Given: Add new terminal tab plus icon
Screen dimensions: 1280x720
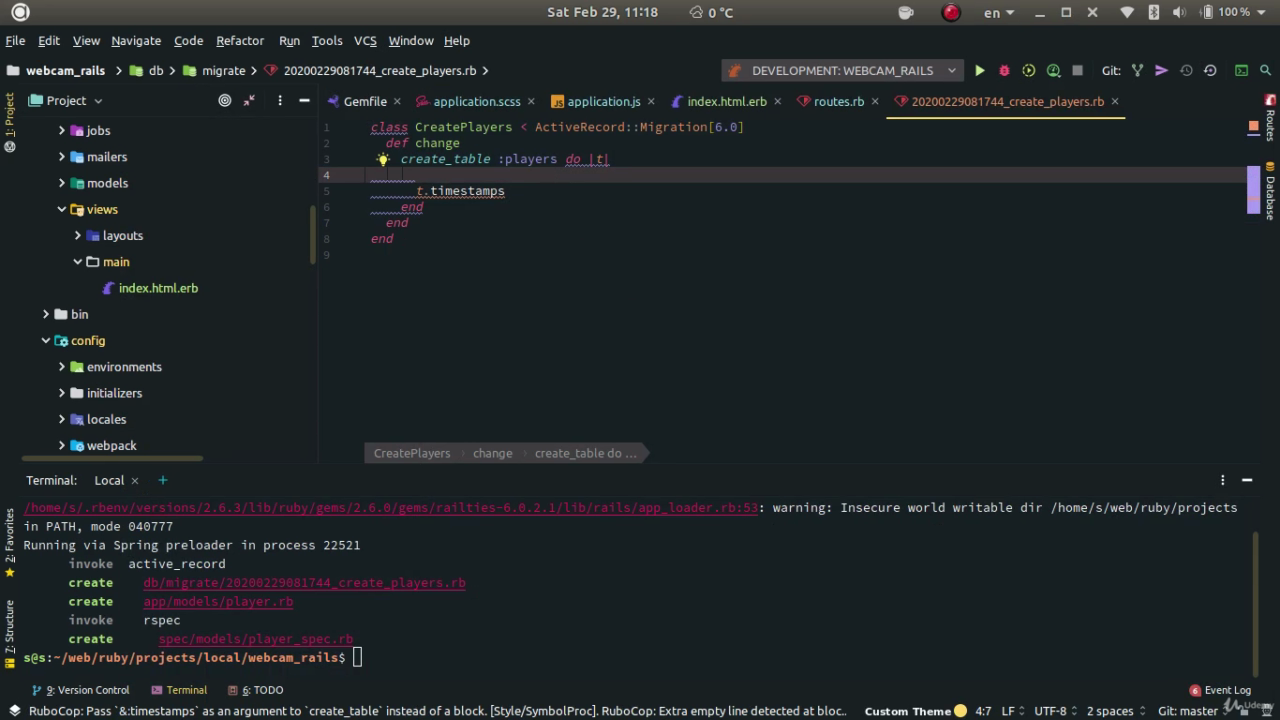Looking at the screenshot, I should 163,480.
